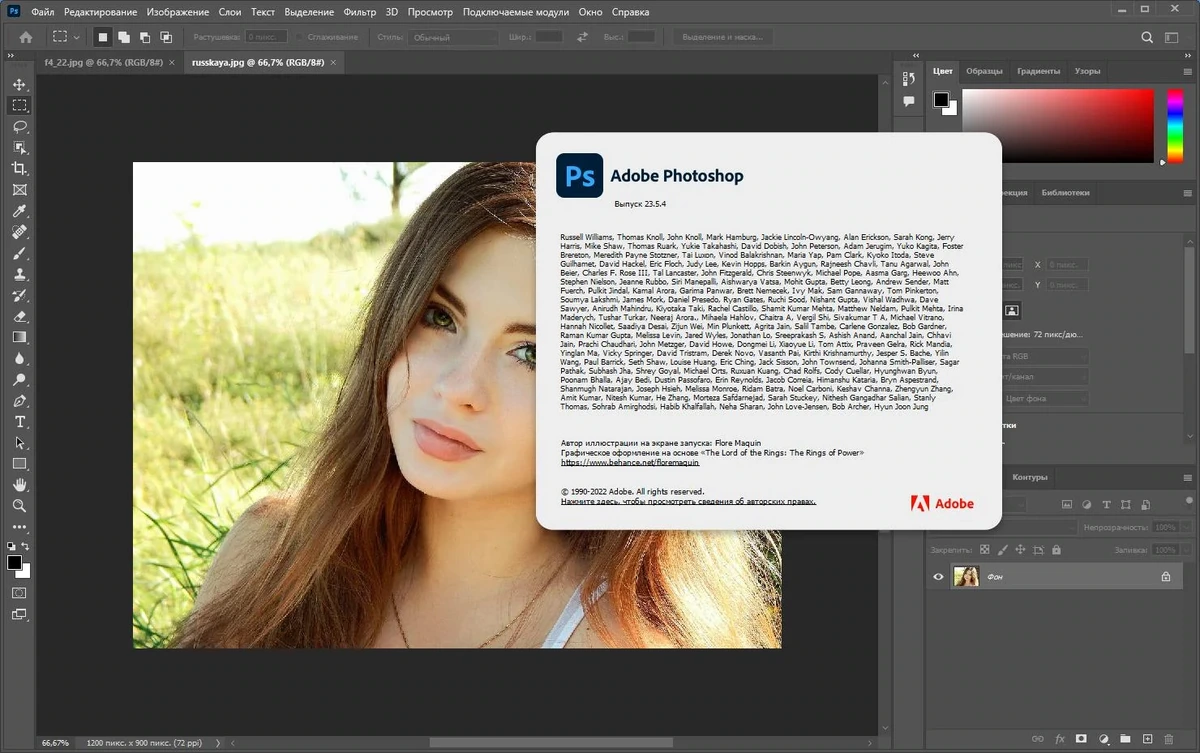Enable Add to selection mode
The height and width of the screenshot is (753, 1200).
(124, 37)
